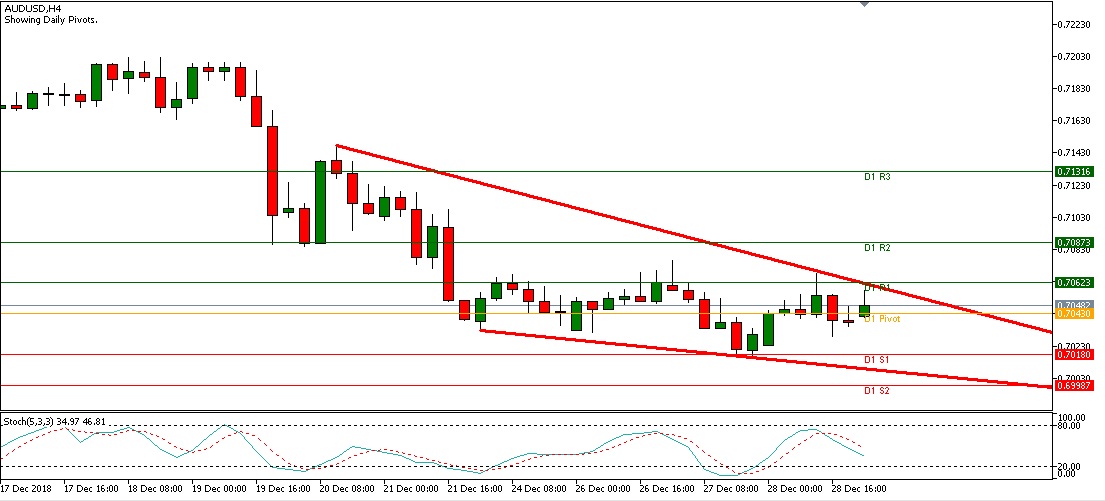This screenshot has height=501, width=1105.
Task: Click the '17 Dec 2018' date label
Action: (x=26, y=490)
